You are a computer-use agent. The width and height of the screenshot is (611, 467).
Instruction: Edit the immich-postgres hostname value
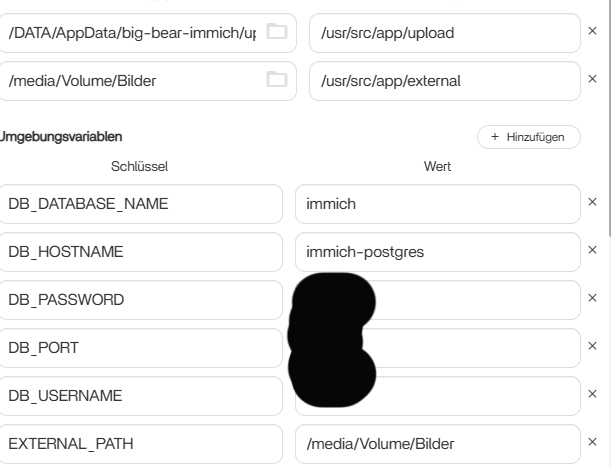coord(437,252)
